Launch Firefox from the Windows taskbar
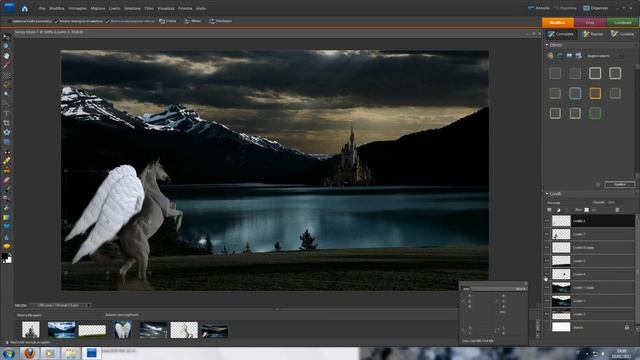Viewport: 640px width, 360px height. pyautogui.click(x=29, y=353)
